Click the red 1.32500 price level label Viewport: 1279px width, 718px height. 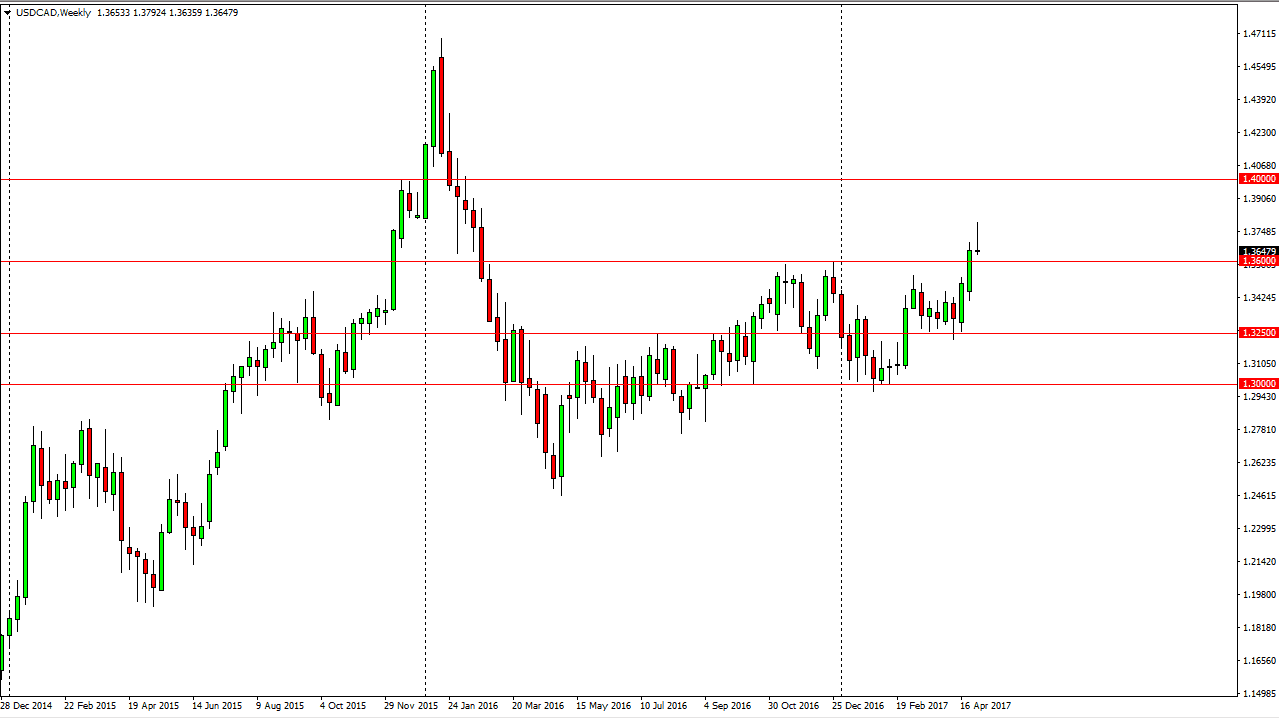click(1259, 332)
